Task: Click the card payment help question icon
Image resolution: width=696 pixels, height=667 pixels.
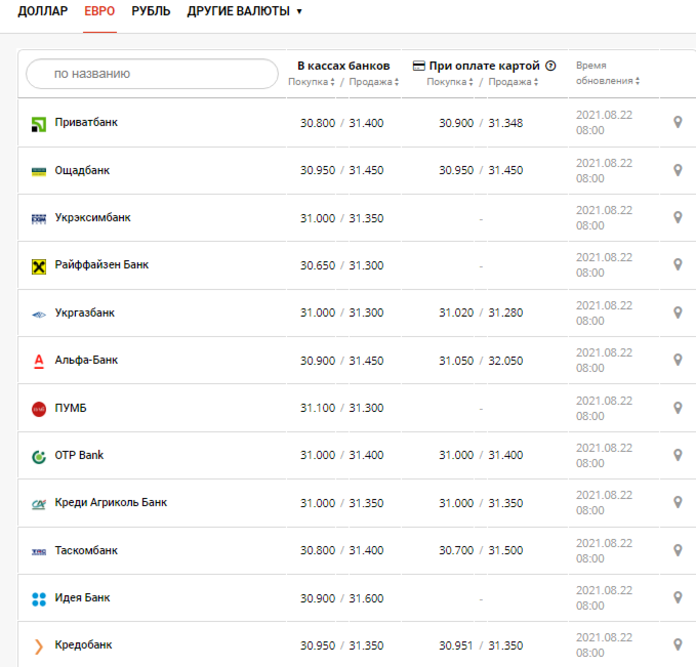Action: pyautogui.click(x=550, y=66)
